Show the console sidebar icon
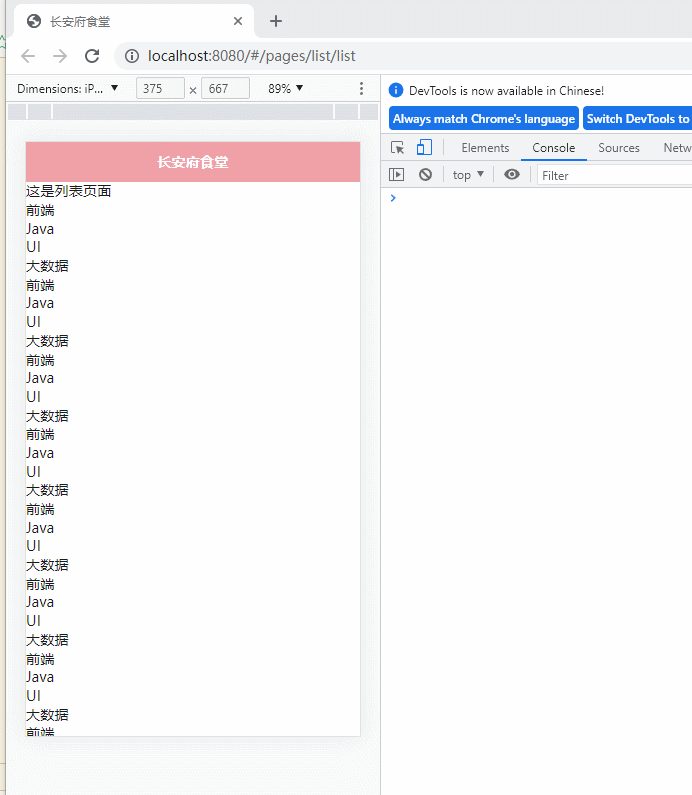 [396, 175]
